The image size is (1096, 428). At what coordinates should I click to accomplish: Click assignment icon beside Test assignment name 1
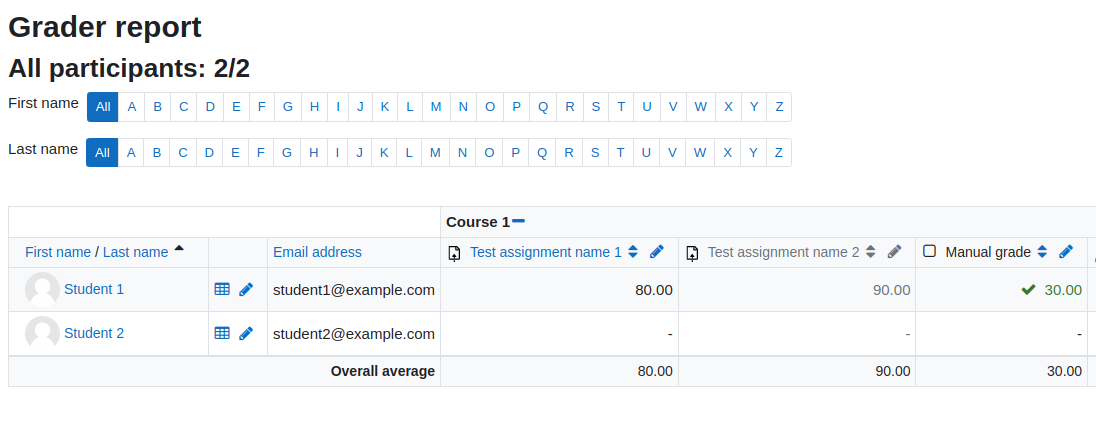coord(454,252)
